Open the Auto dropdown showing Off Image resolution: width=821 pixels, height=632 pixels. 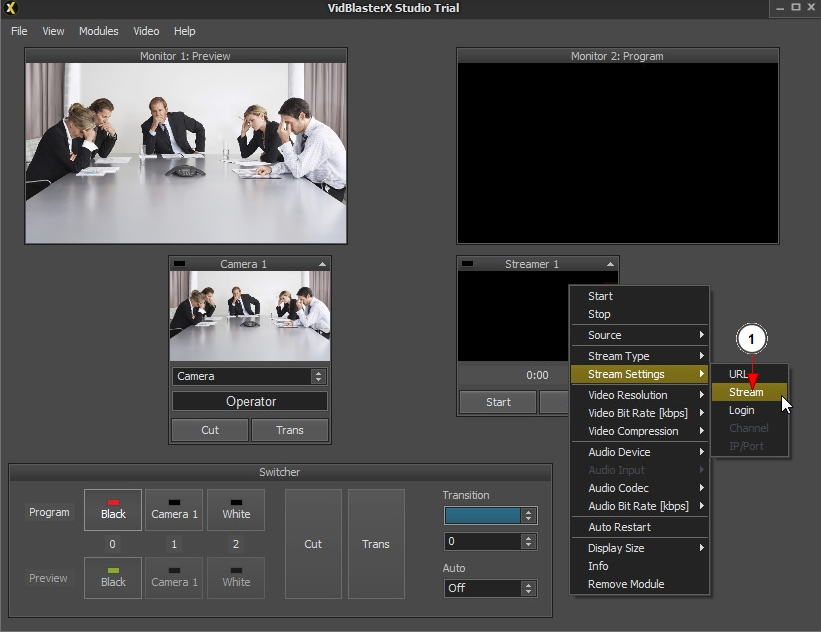tap(490, 588)
